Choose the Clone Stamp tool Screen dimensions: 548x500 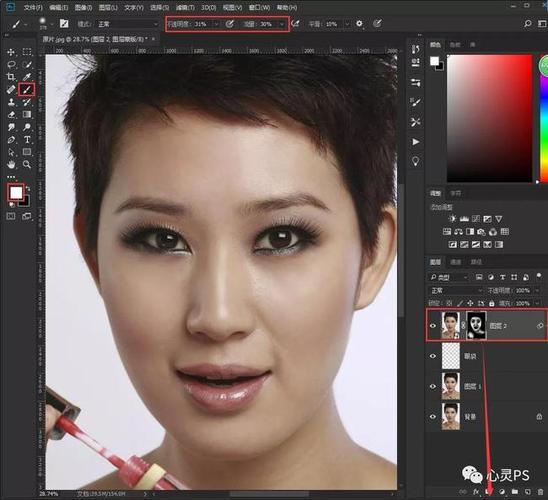click(x=11, y=102)
